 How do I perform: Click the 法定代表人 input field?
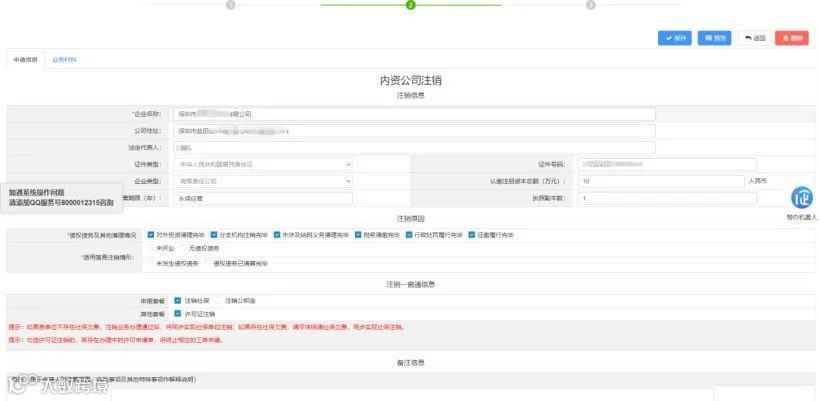point(414,148)
